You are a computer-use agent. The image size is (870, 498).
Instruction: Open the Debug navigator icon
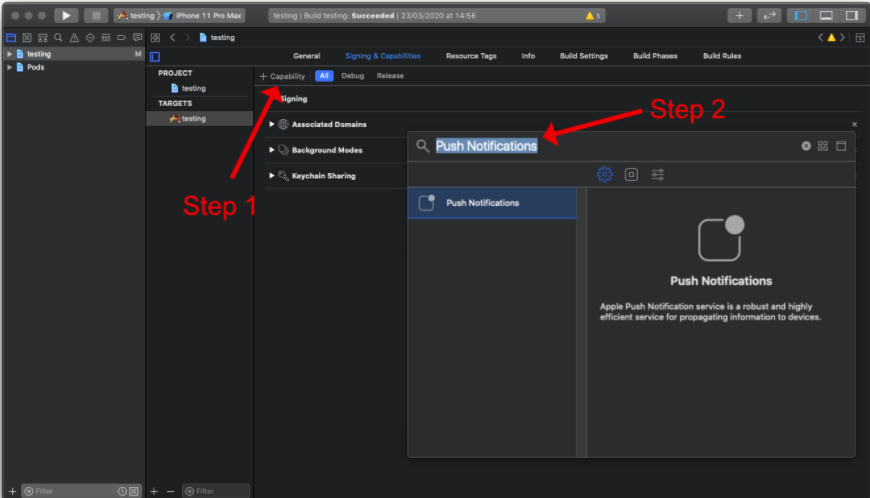(105, 38)
